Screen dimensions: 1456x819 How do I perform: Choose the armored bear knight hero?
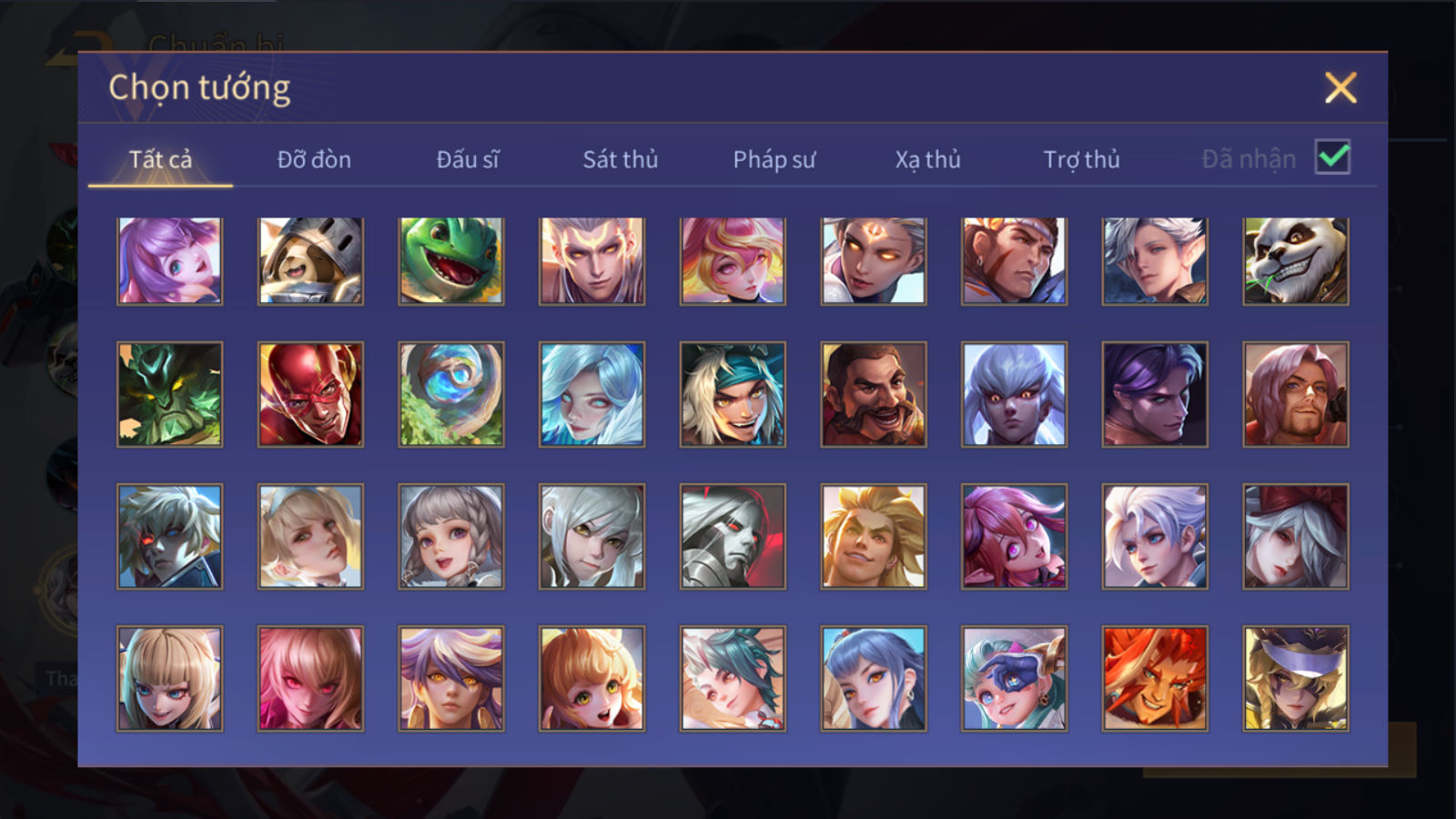(310, 260)
